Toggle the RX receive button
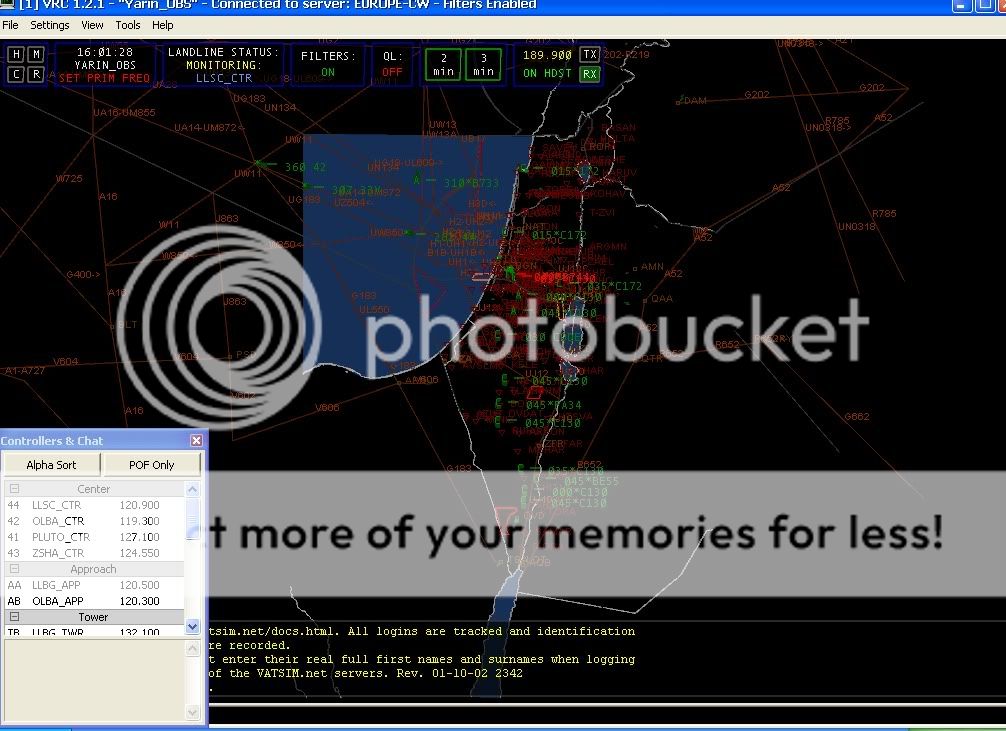Image resolution: width=1006 pixels, height=731 pixels. [590, 74]
